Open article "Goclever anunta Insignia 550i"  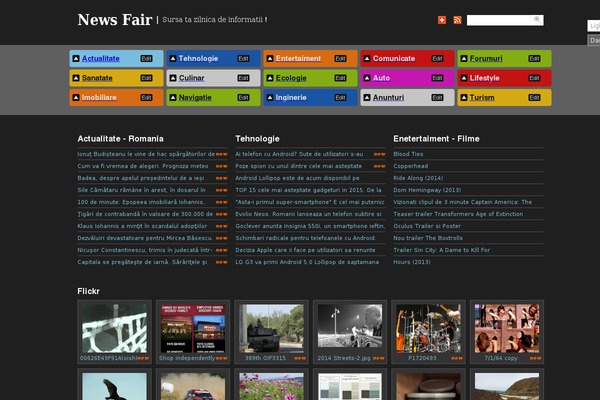(x=310, y=226)
